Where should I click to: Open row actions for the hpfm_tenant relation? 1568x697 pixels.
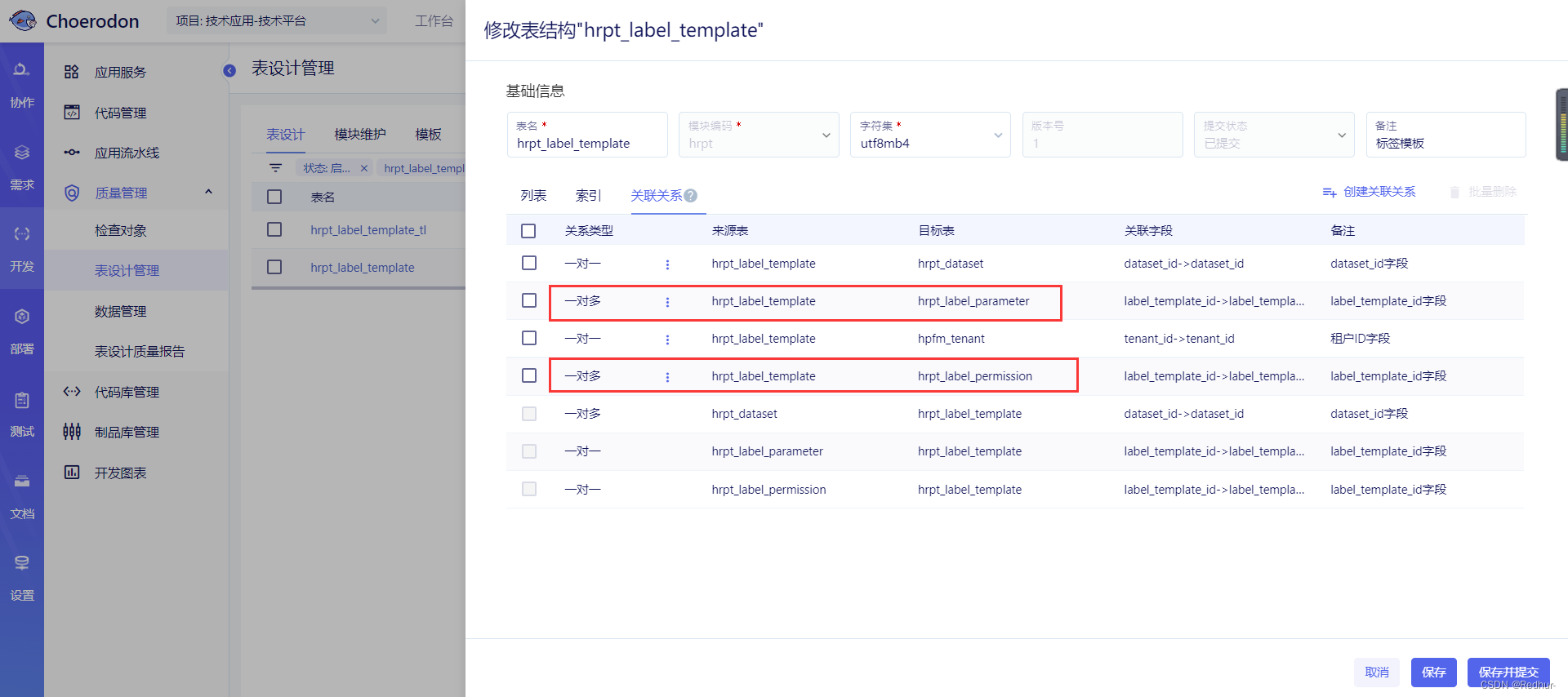click(667, 340)
